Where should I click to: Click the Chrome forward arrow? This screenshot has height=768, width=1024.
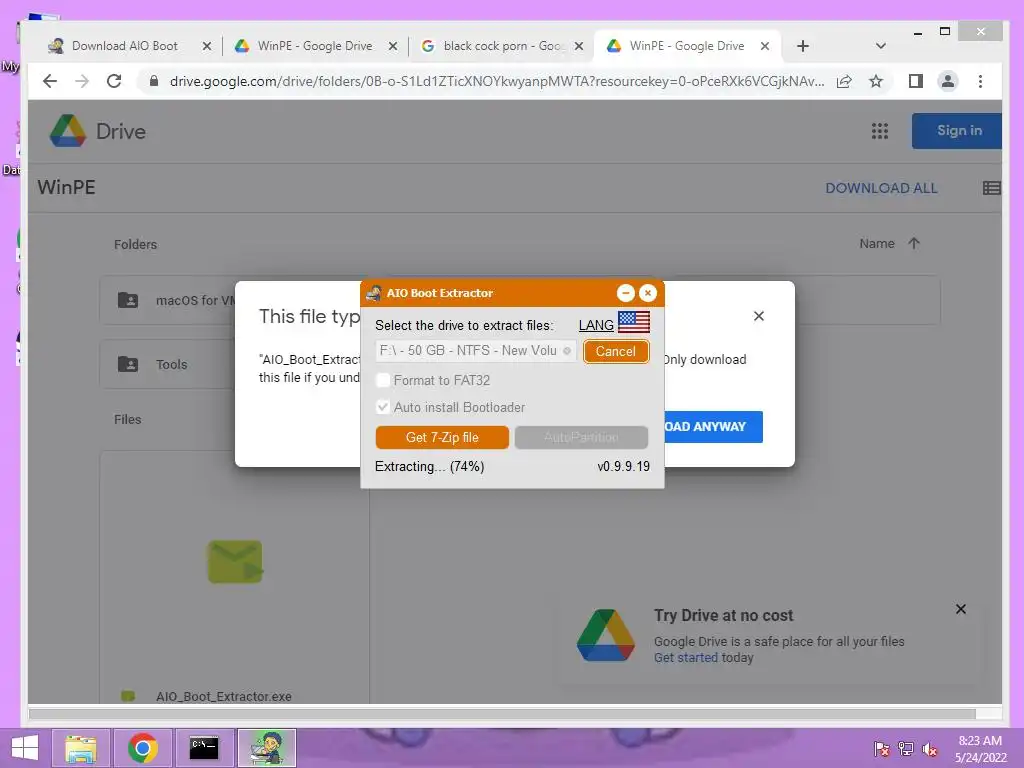pos(82,81)
